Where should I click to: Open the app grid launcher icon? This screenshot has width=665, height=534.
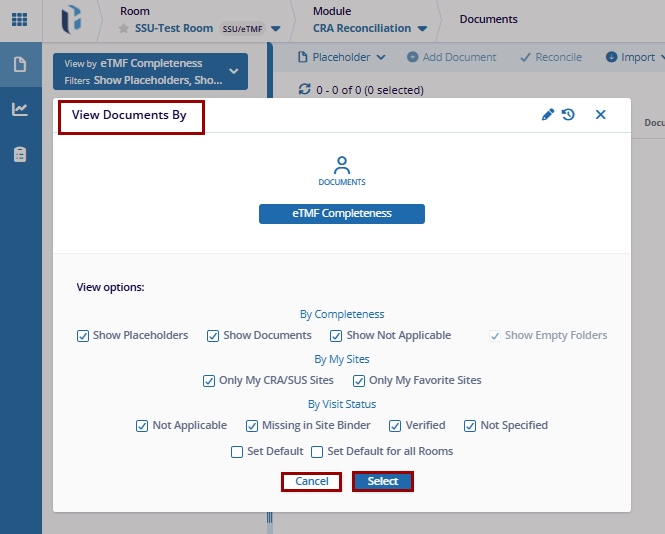(20, 20)
